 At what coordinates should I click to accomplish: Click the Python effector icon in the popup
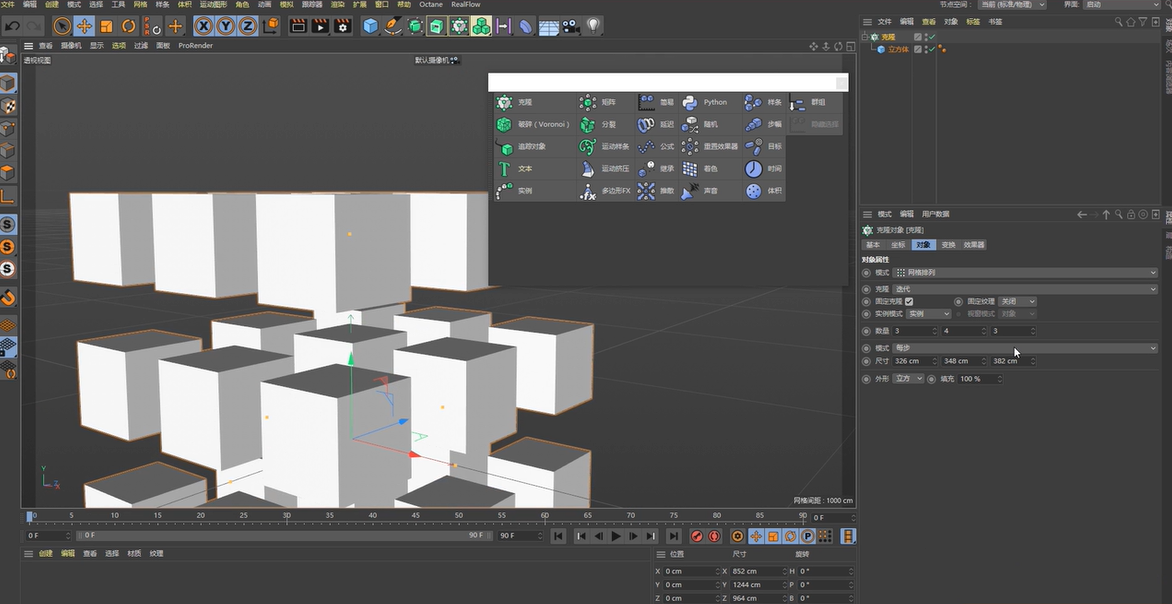pos(692,101)
